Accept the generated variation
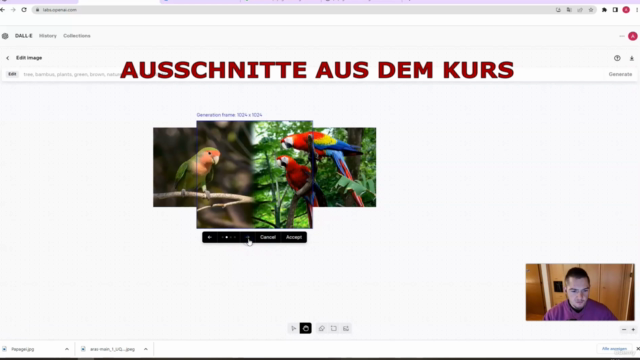640x360 pixels. (x=294, y=237)
